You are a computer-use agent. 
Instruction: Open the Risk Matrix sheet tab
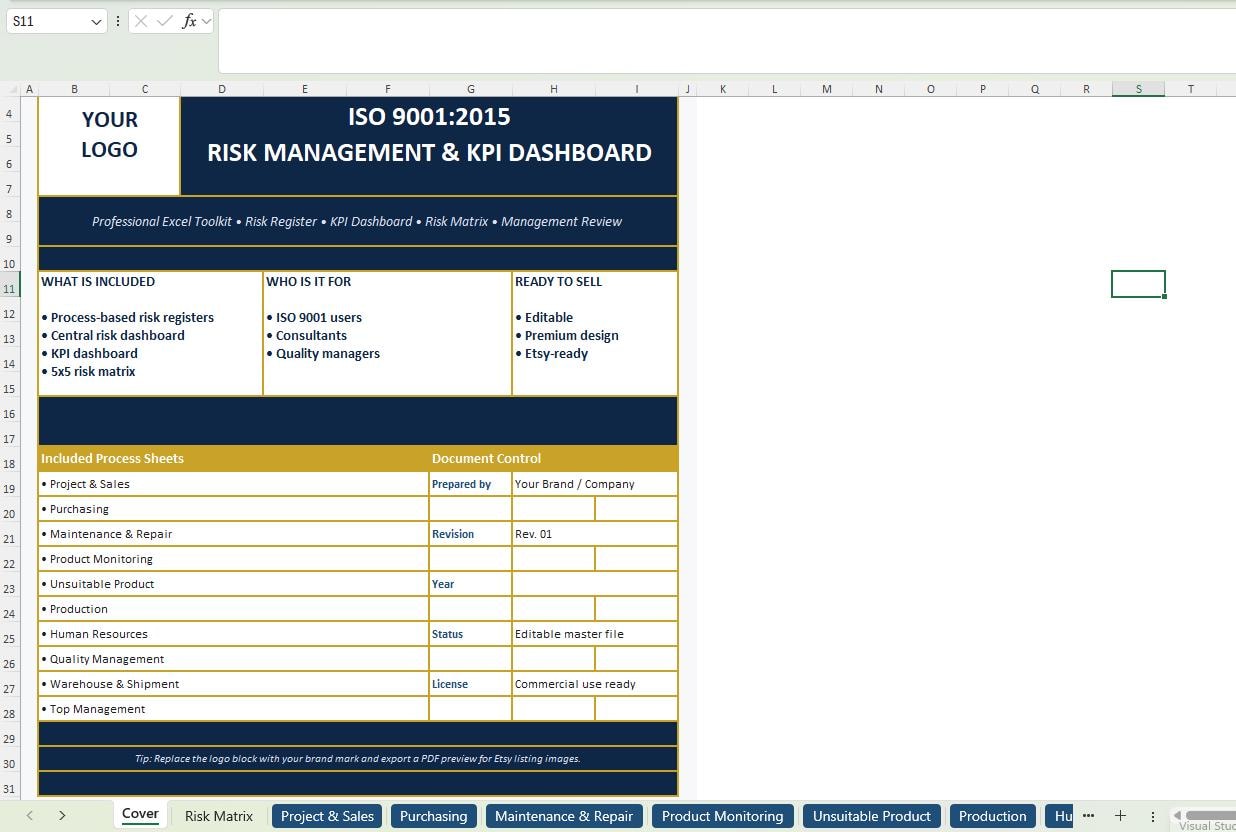pos(219,816)
